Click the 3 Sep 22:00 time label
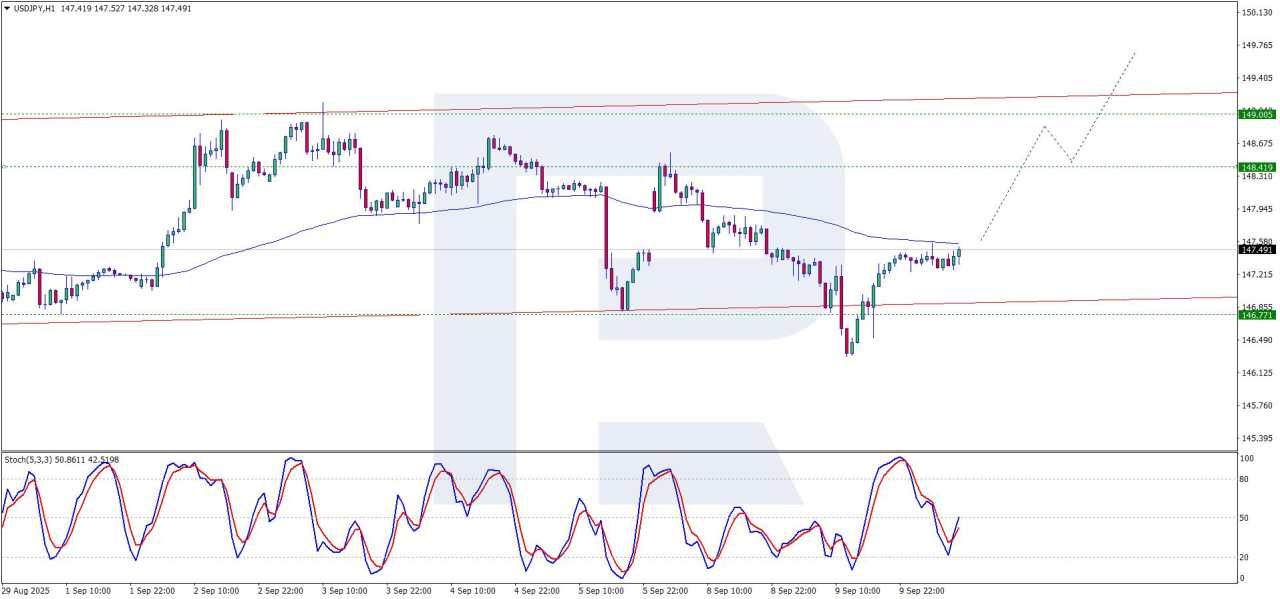Image resolution: width=1280 pixels, height=599 pixels. [410, 591]
